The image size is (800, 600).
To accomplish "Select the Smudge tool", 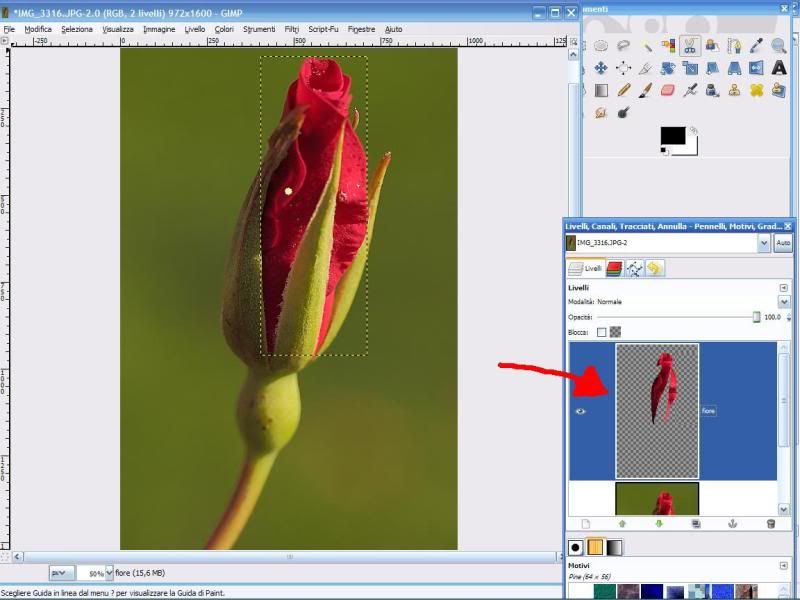I will tap(601, 112).
